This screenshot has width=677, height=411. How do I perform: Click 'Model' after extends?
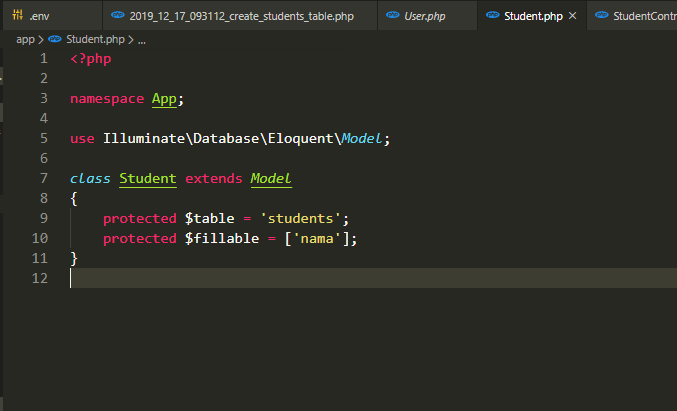[271, 178]
